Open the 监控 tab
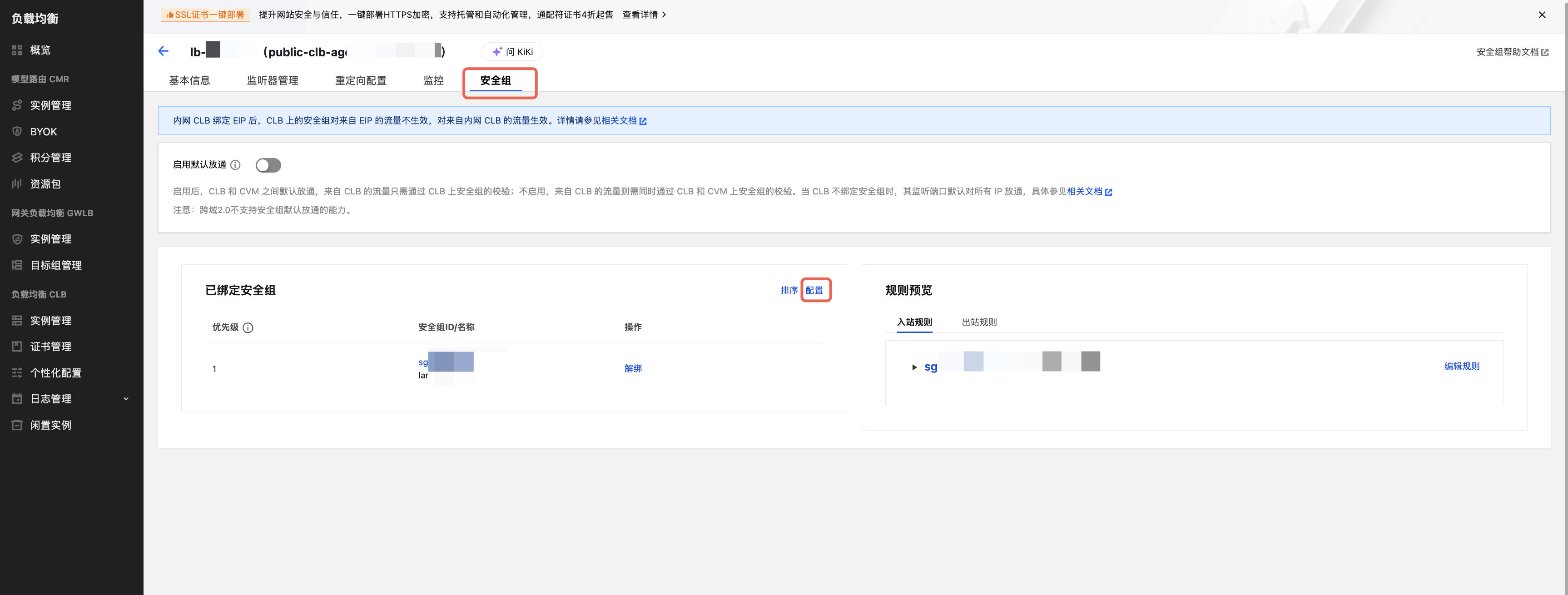The image size is (1568, 595). coord(433,80)
